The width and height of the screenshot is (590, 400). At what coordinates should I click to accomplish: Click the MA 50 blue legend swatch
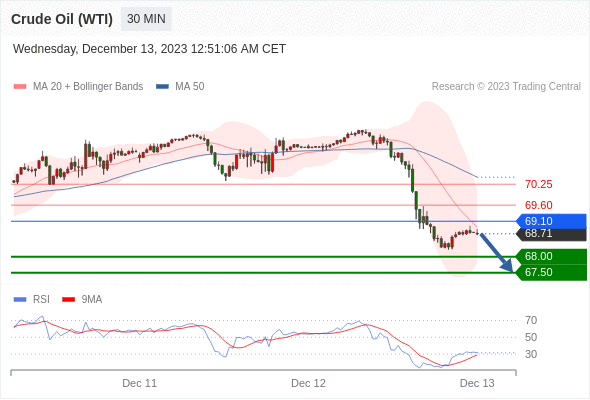click(162, 87)
